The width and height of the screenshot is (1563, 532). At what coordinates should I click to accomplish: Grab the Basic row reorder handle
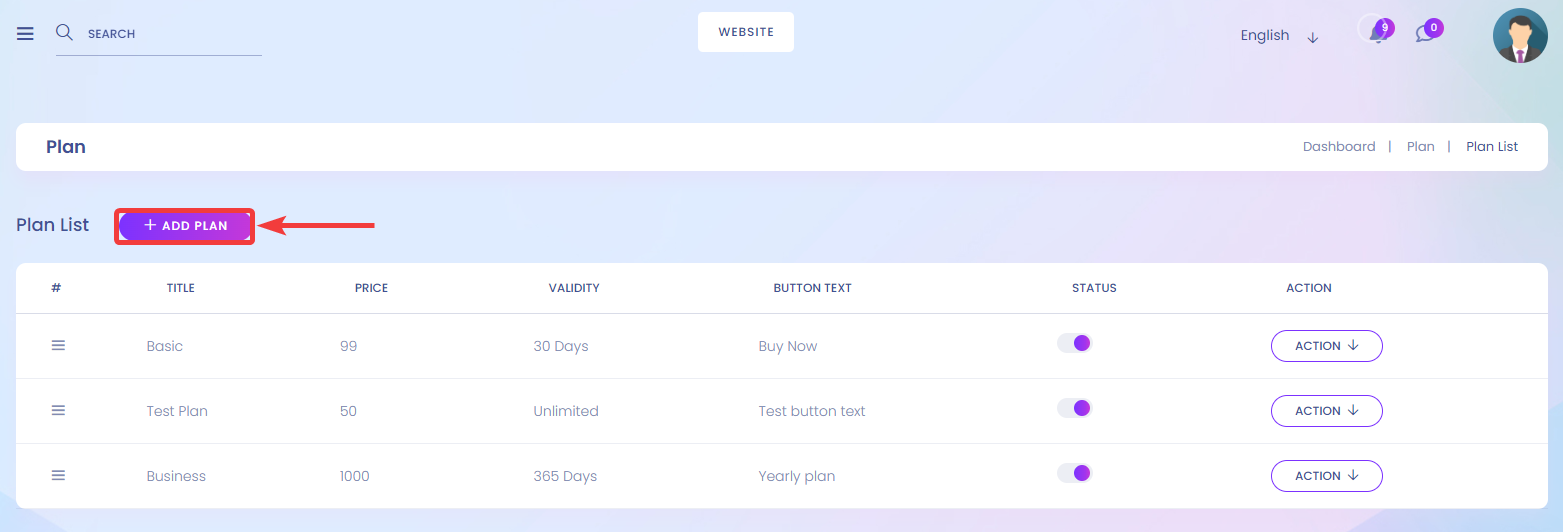pos(58,345)
